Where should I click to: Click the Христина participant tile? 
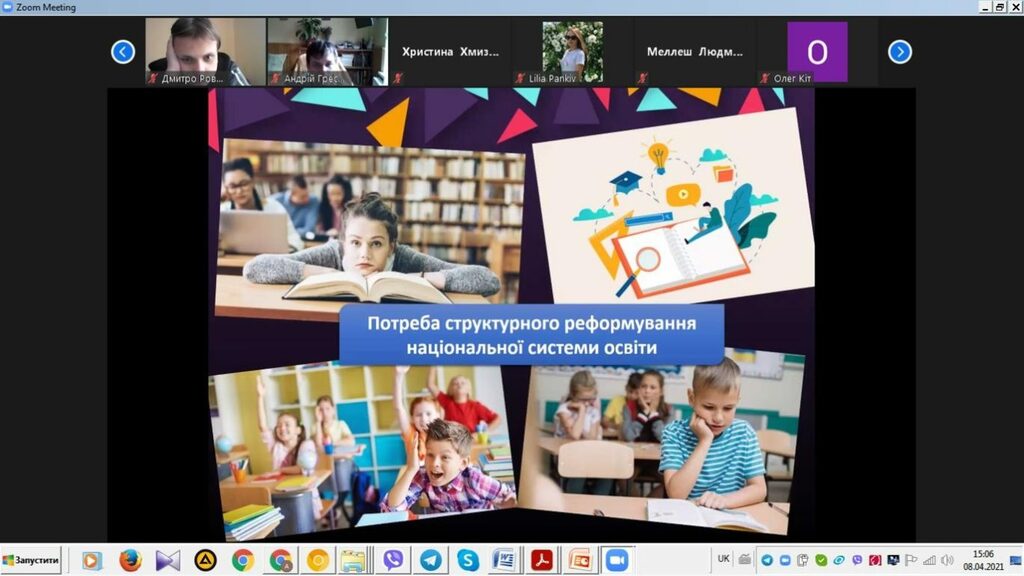pos(450,51)
